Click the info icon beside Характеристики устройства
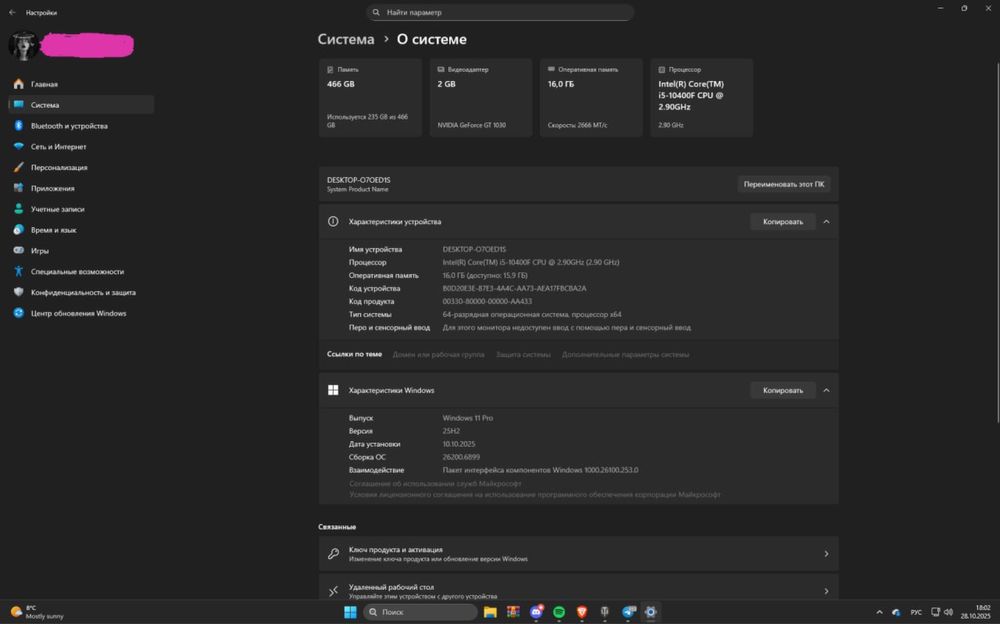This screenshot has width=1000, height=624. (333, 221)
